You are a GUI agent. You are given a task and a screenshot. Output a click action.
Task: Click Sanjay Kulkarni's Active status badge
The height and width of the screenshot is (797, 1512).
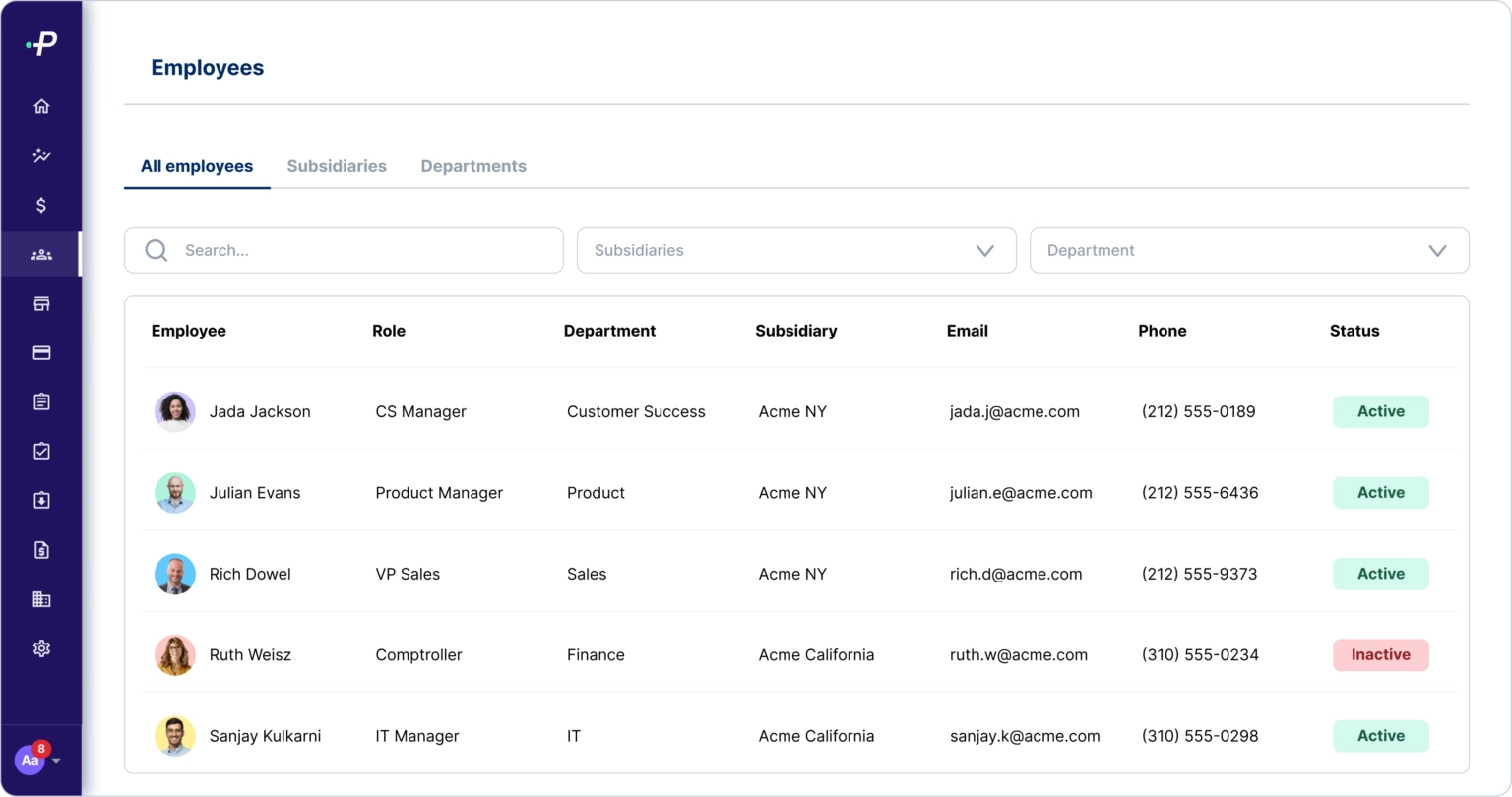pos(1380,736)
